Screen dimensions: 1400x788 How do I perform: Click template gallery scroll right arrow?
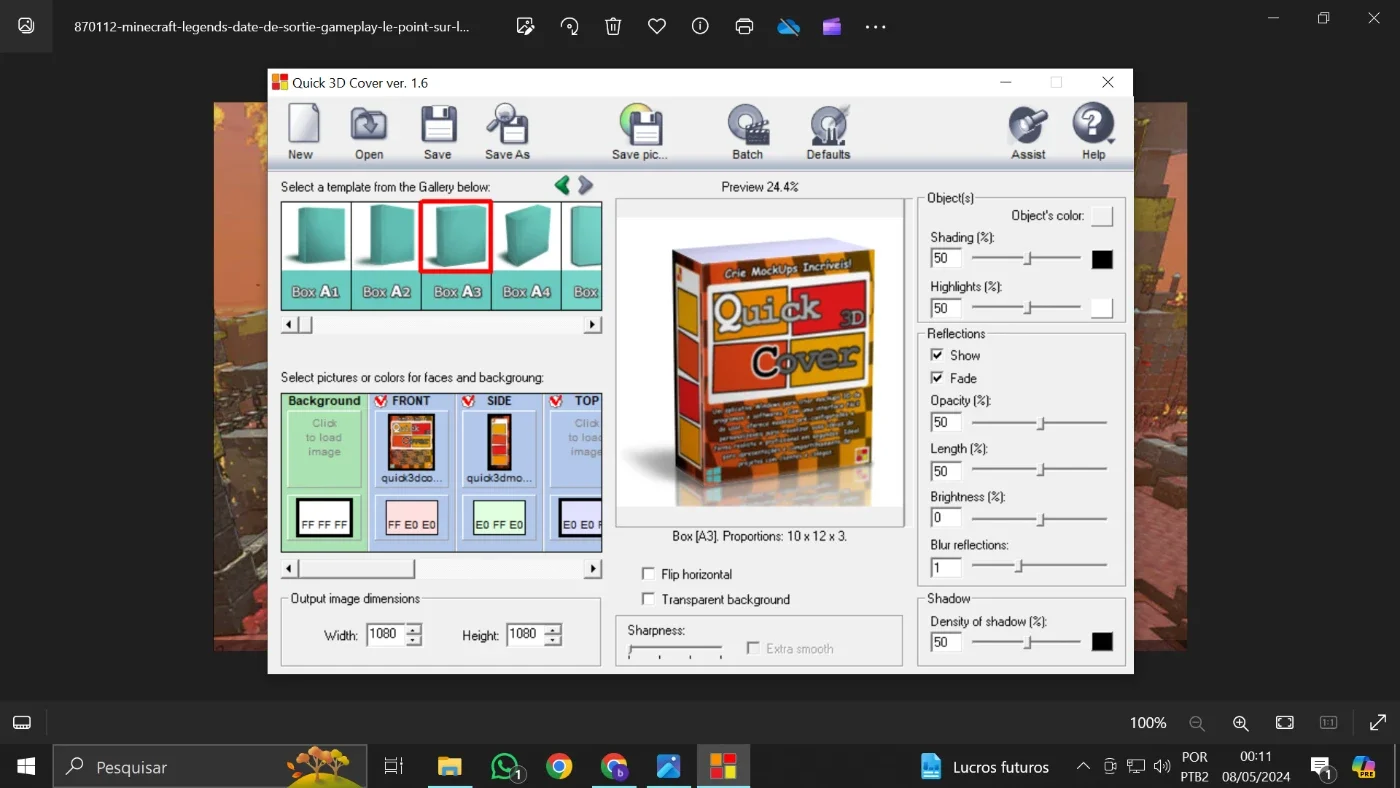coord(593,324)
